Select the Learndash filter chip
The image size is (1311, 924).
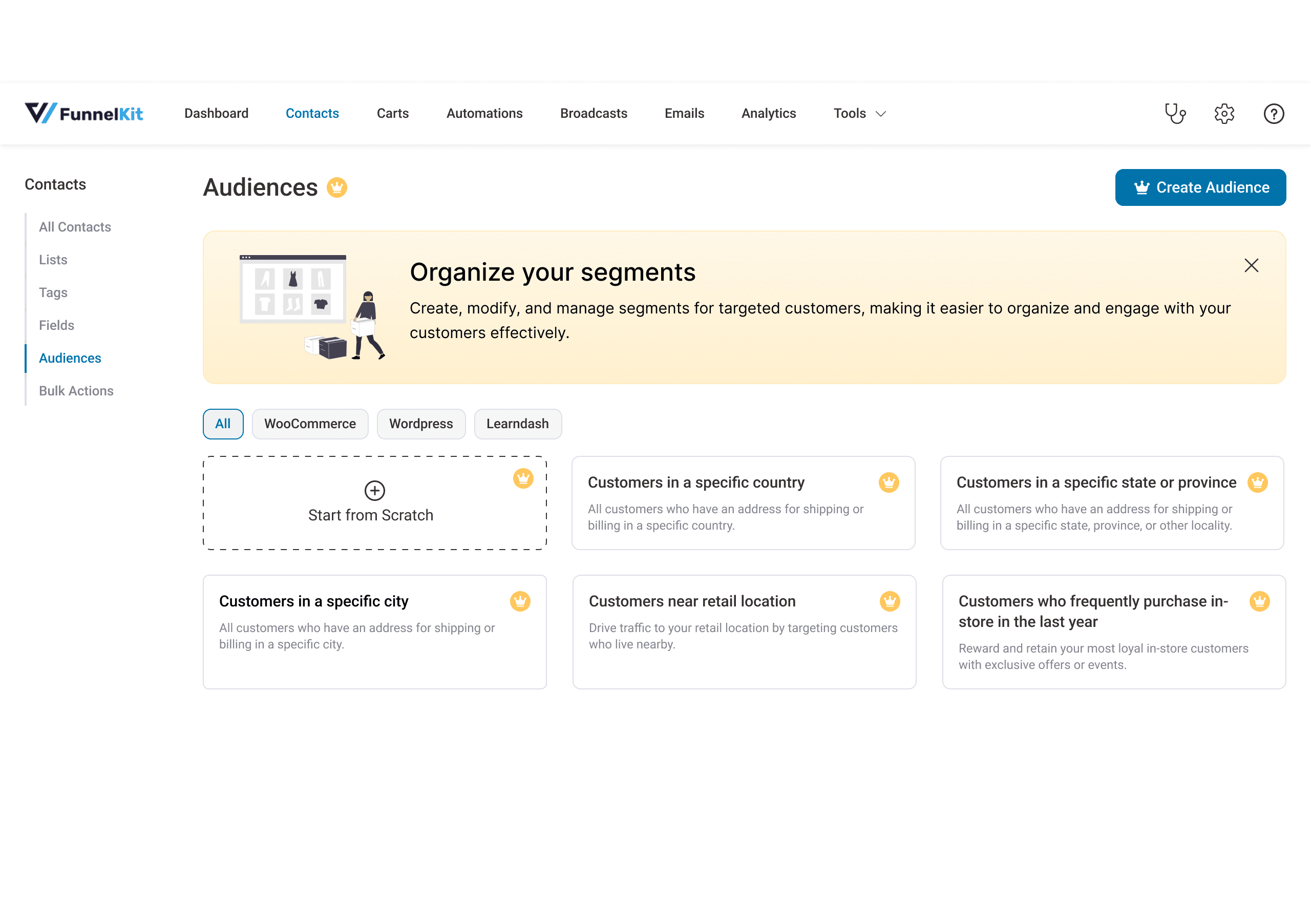517,424
